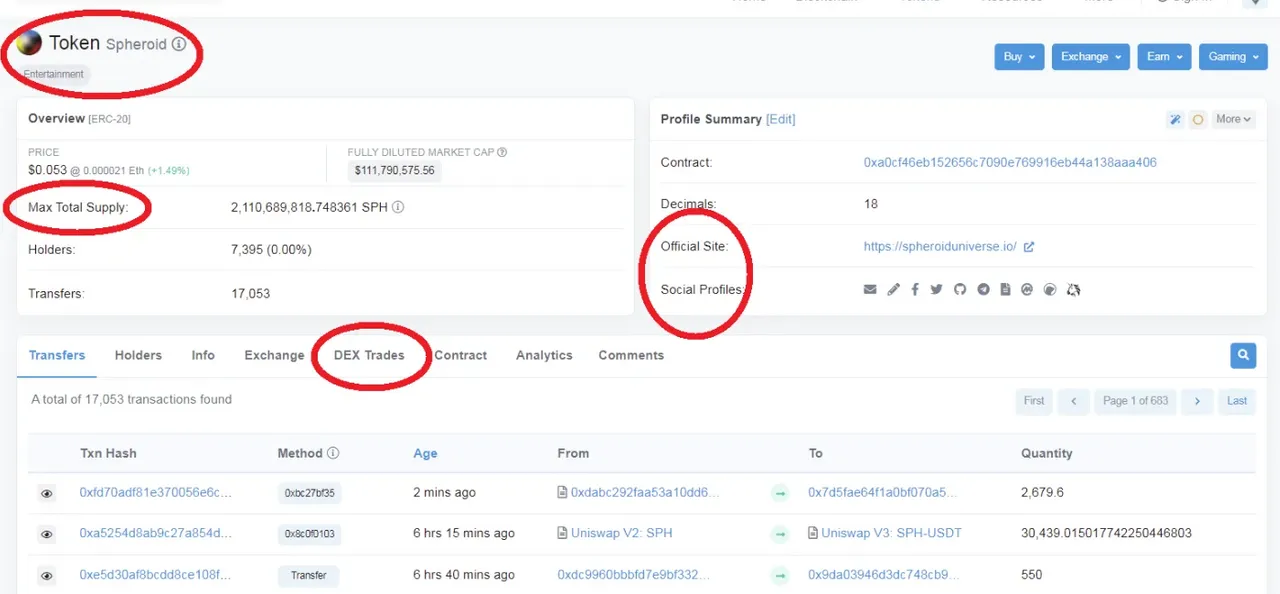Screen dimensions: 1280x594
Task: Go to the previous page arrow
Action: [1074, 401]
